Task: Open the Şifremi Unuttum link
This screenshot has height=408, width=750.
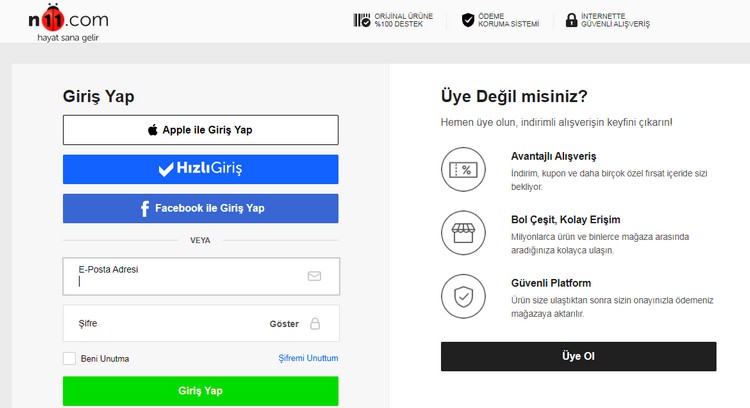Action: [x=308, y=358]
